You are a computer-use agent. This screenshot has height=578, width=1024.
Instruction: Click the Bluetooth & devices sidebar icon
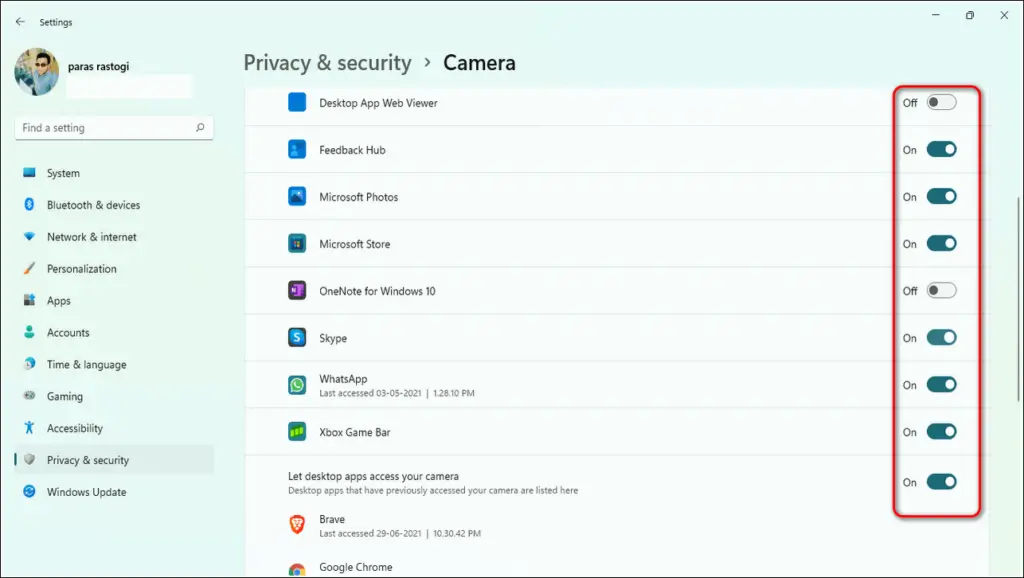tap(29, 205)
